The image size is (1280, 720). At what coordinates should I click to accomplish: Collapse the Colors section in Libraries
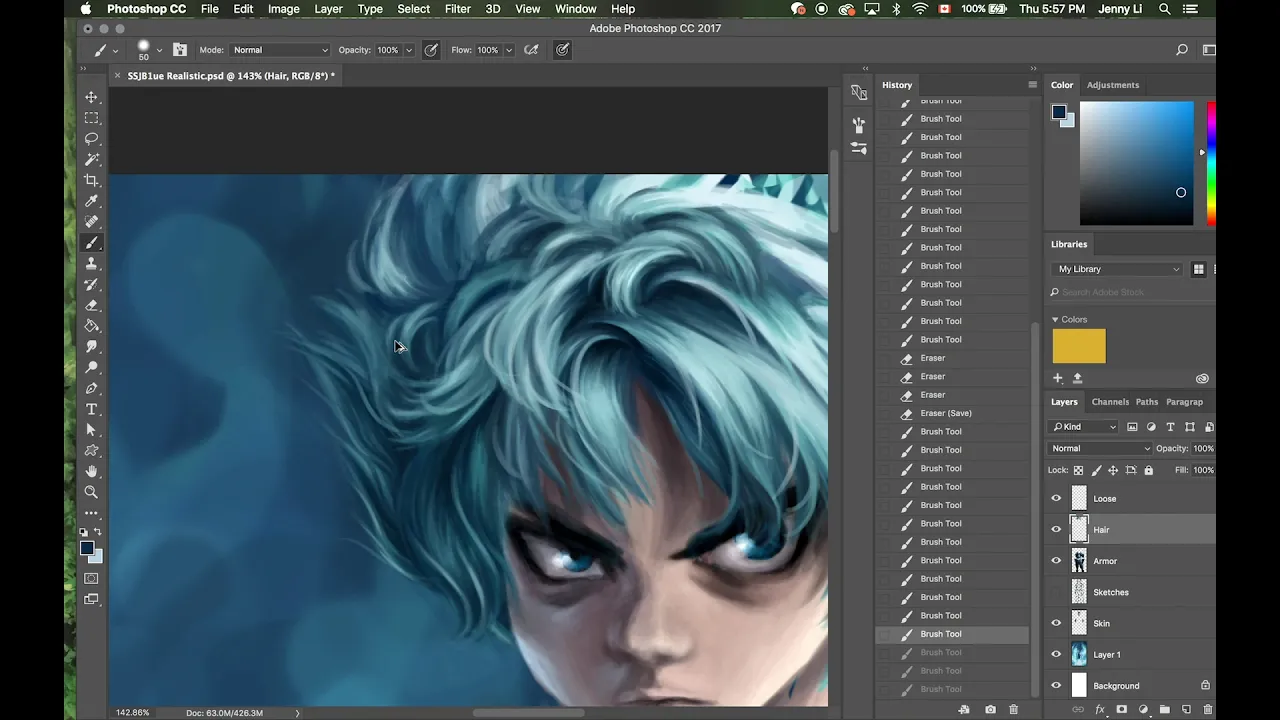pyautogui.click(x=1055, y=320)
